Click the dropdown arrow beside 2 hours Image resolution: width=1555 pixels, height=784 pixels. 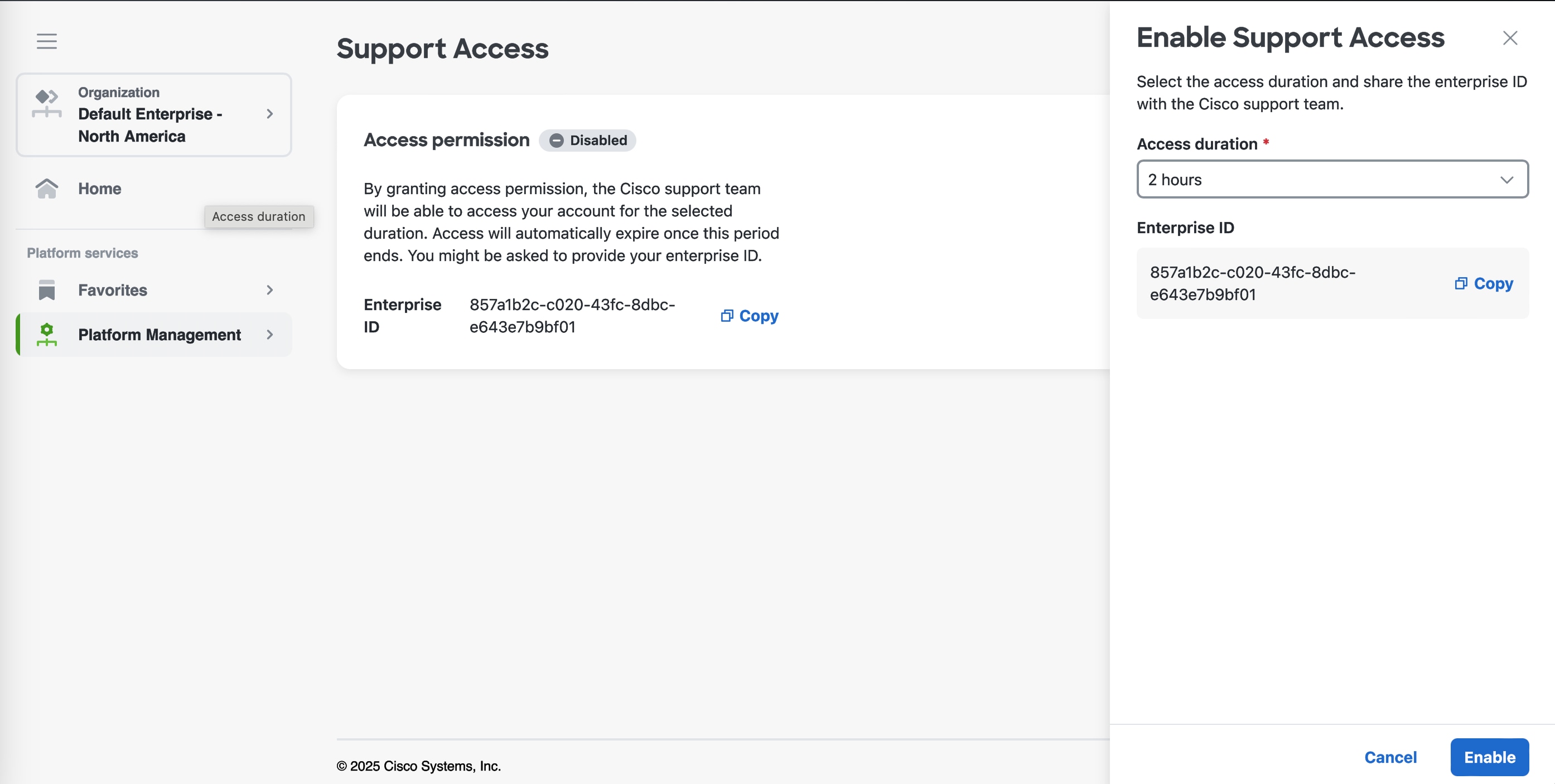[1506, 180]
